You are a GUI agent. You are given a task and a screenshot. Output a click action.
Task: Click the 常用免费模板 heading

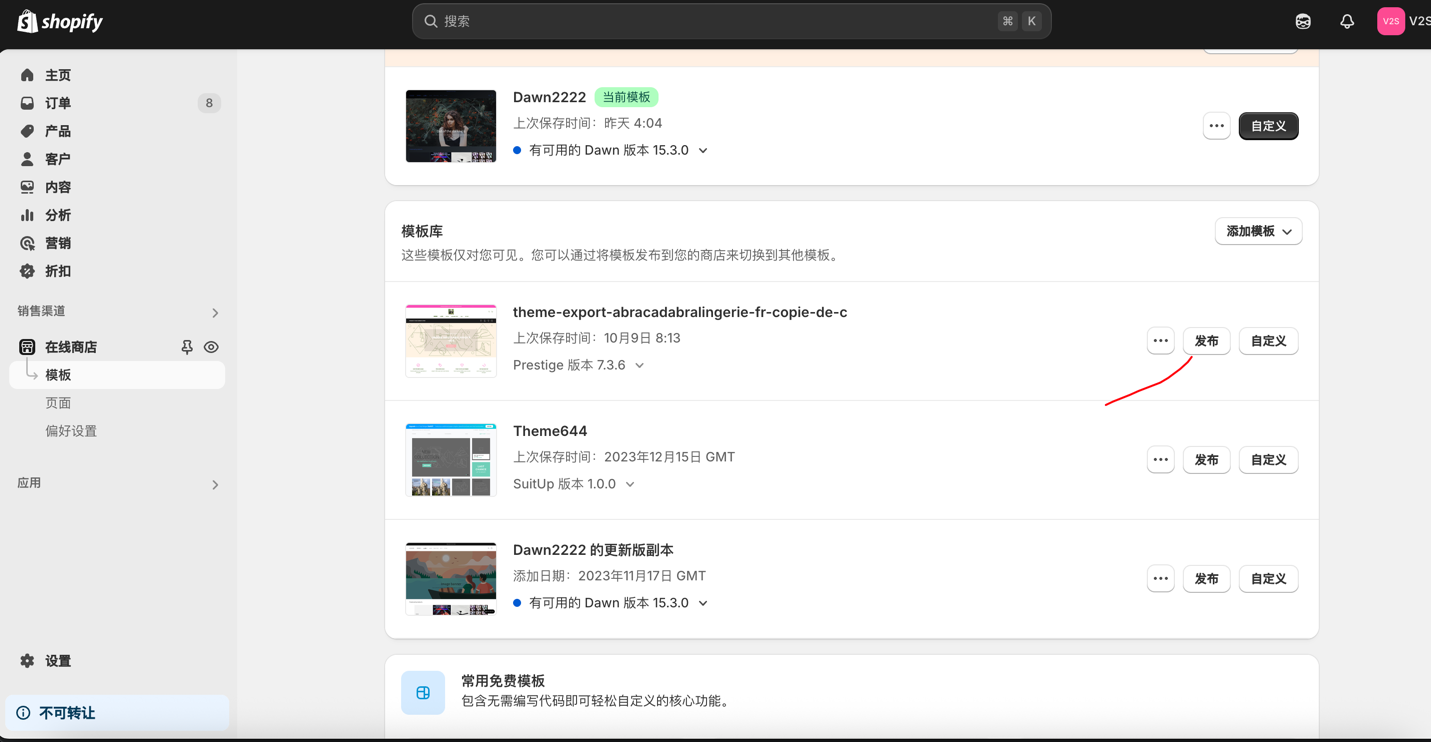click(x=503, y=681)
